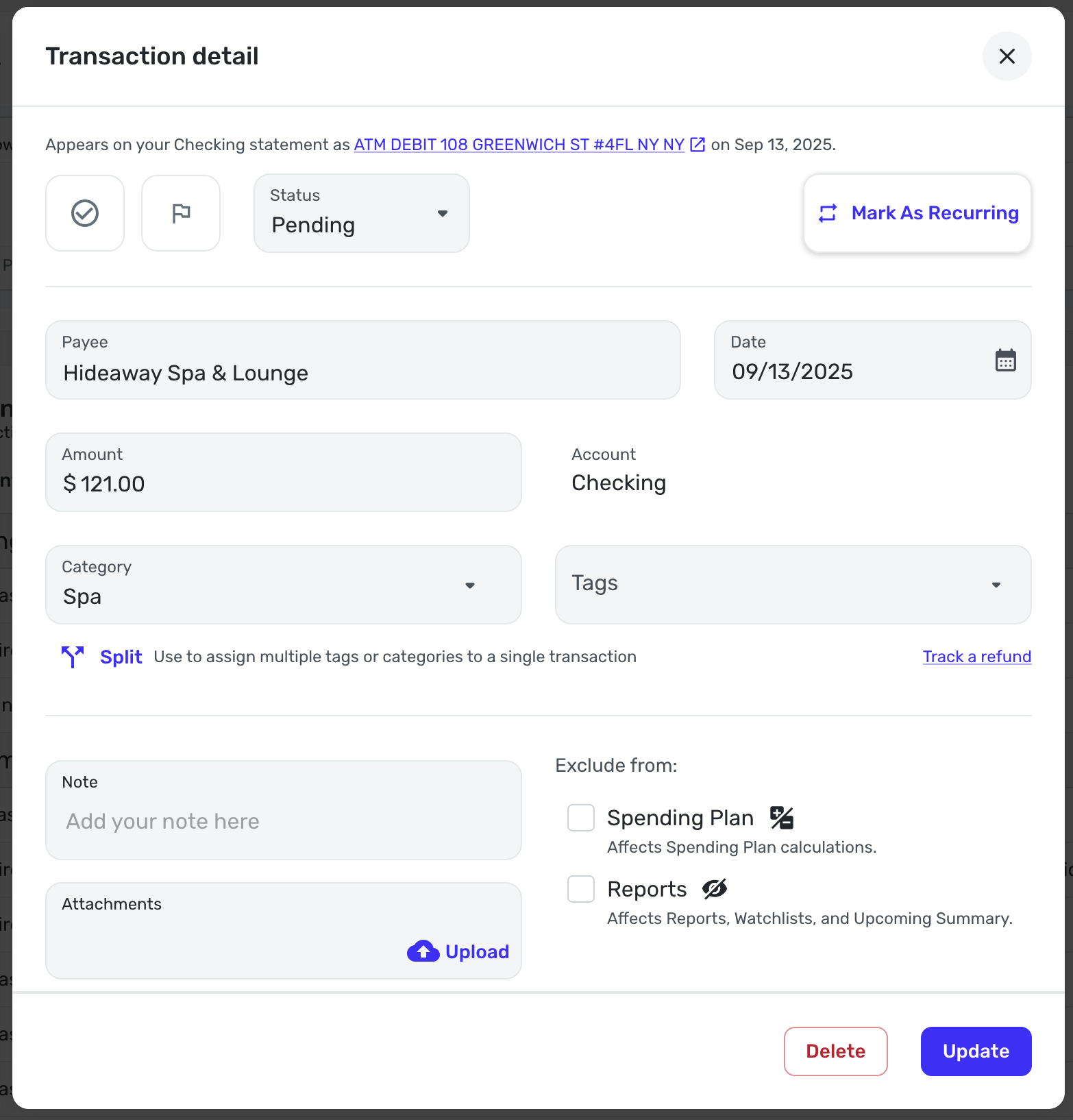The width and height of the screenshot is (1073, 1120).
Task: Expand the Category dropdown set to Spa
Action: [284, 585]
